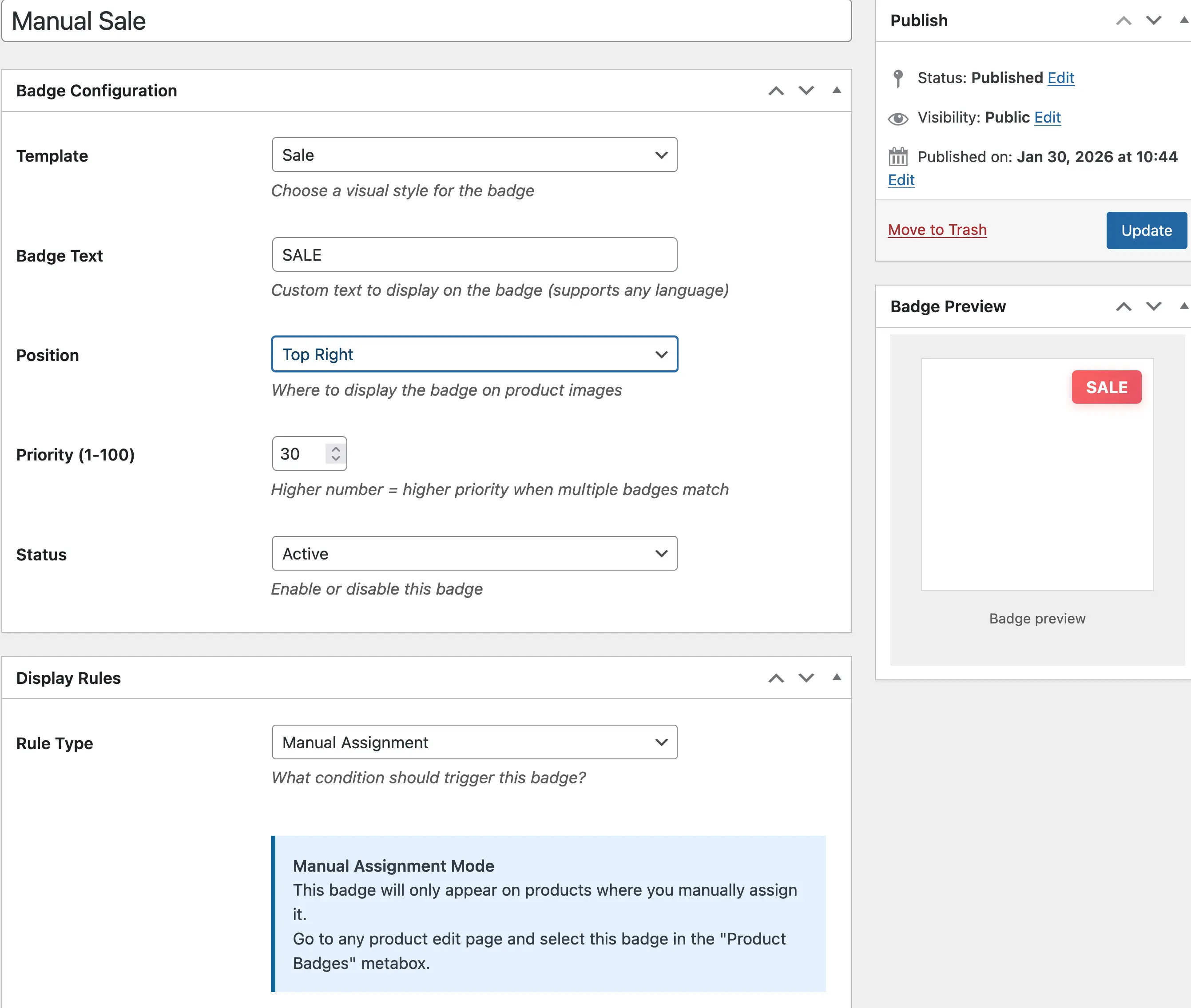Open the Template dropdown
Image resolution: width=1191 pixels, height=1008 pixels.
[x=474, y=155]
